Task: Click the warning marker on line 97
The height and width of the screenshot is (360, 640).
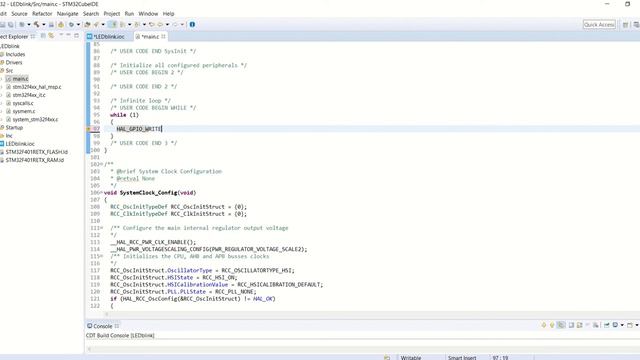Action: [x=88, y=129]
